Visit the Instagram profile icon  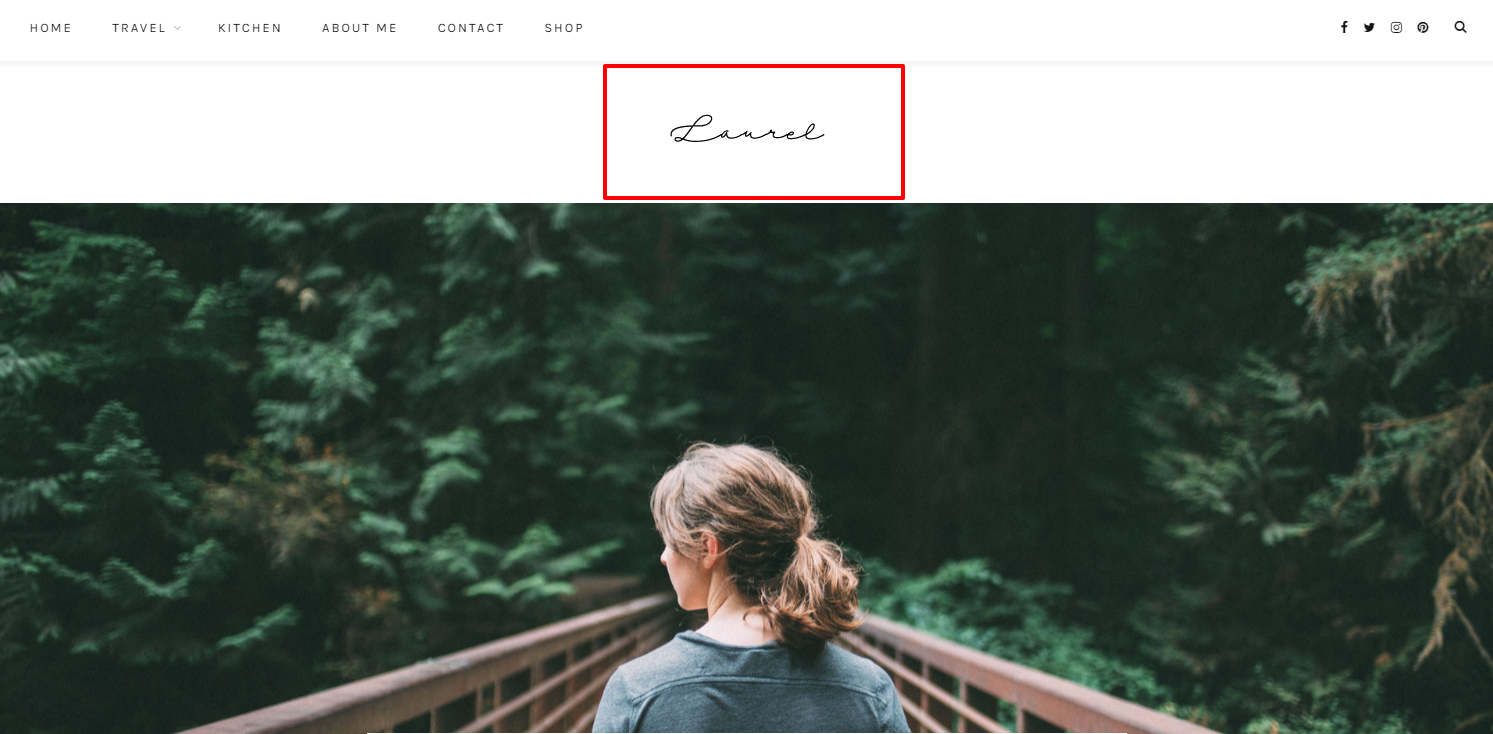point(1396,28)
